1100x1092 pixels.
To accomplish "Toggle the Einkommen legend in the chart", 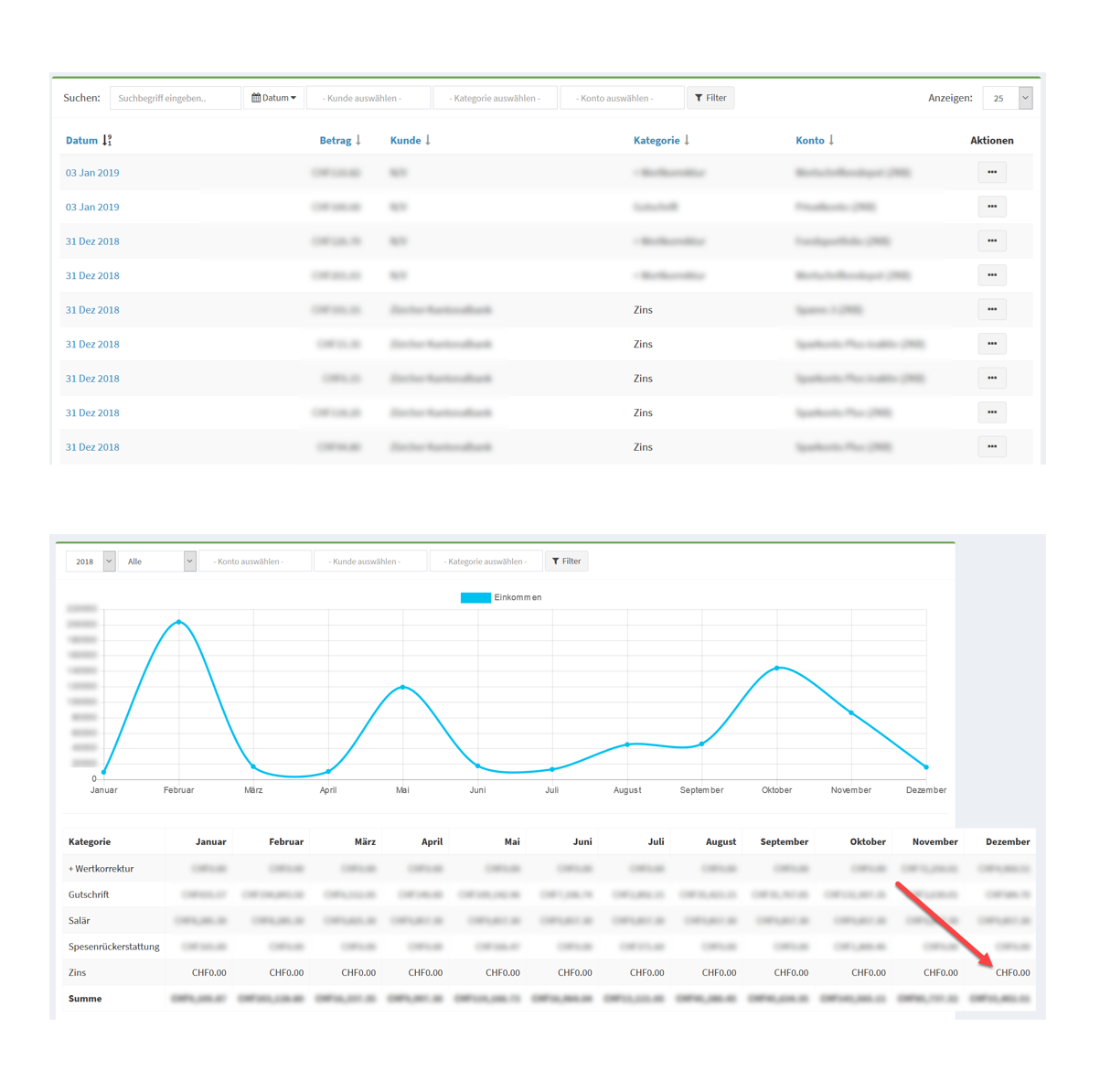I will [x=501, y=597].
